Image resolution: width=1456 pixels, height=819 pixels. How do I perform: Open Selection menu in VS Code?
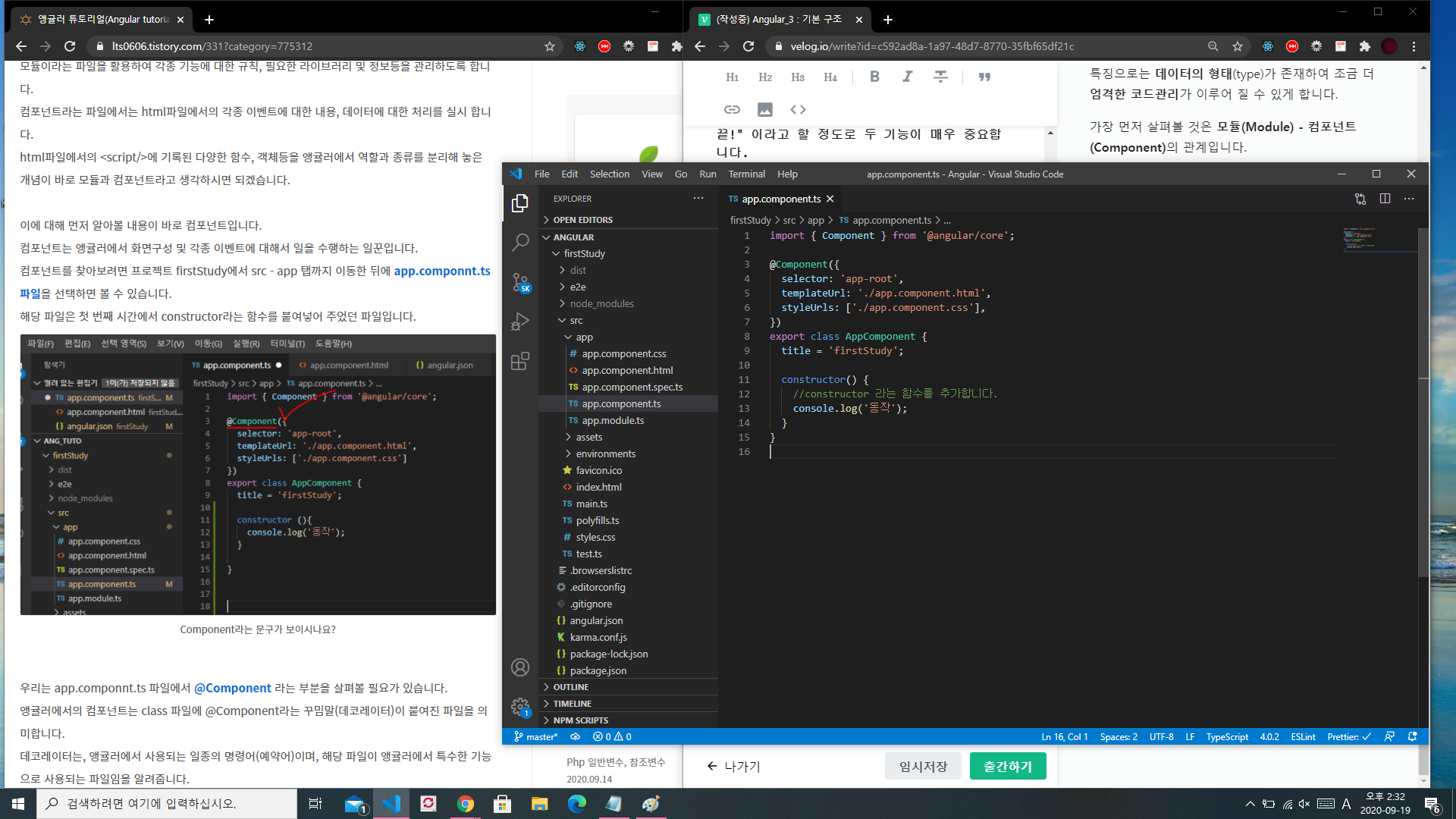tap(610, 174)
